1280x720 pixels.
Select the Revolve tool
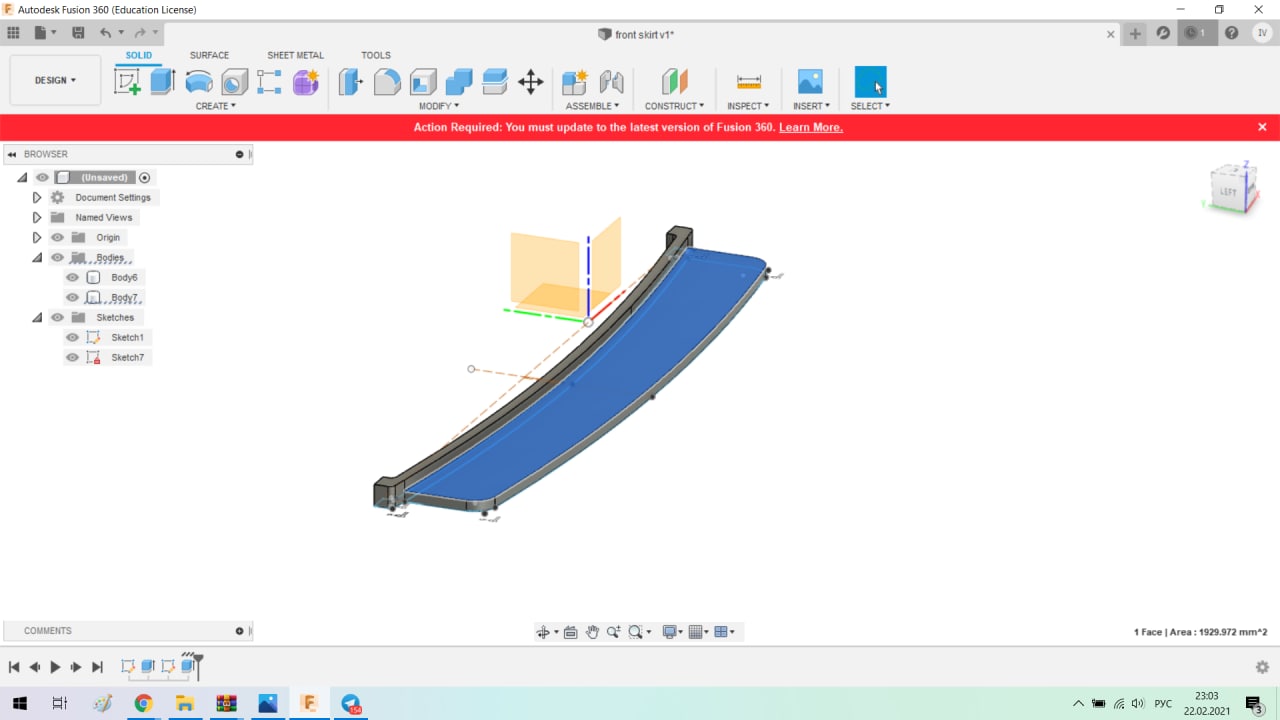click(199, 82)
